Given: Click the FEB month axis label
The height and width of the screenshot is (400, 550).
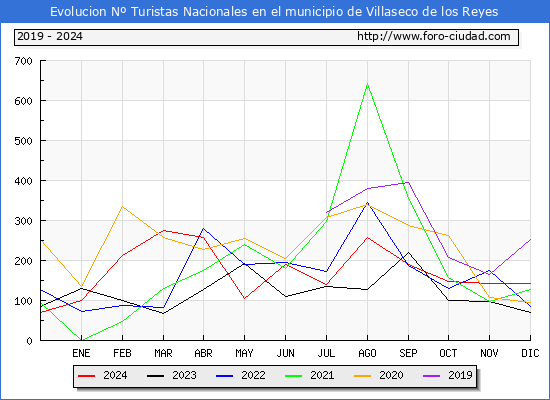Looking at the screenshot, I should (122, 353).
